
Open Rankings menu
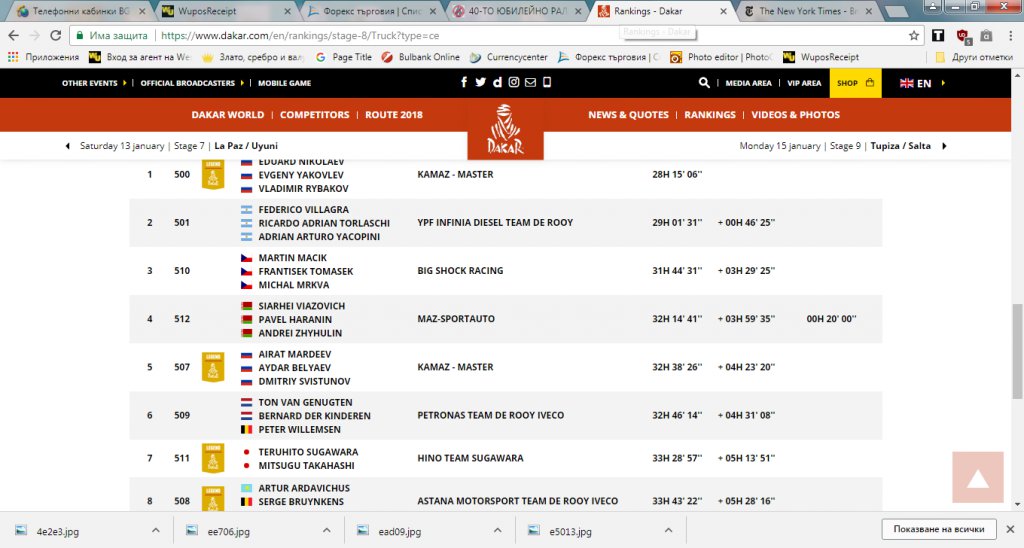710,114
